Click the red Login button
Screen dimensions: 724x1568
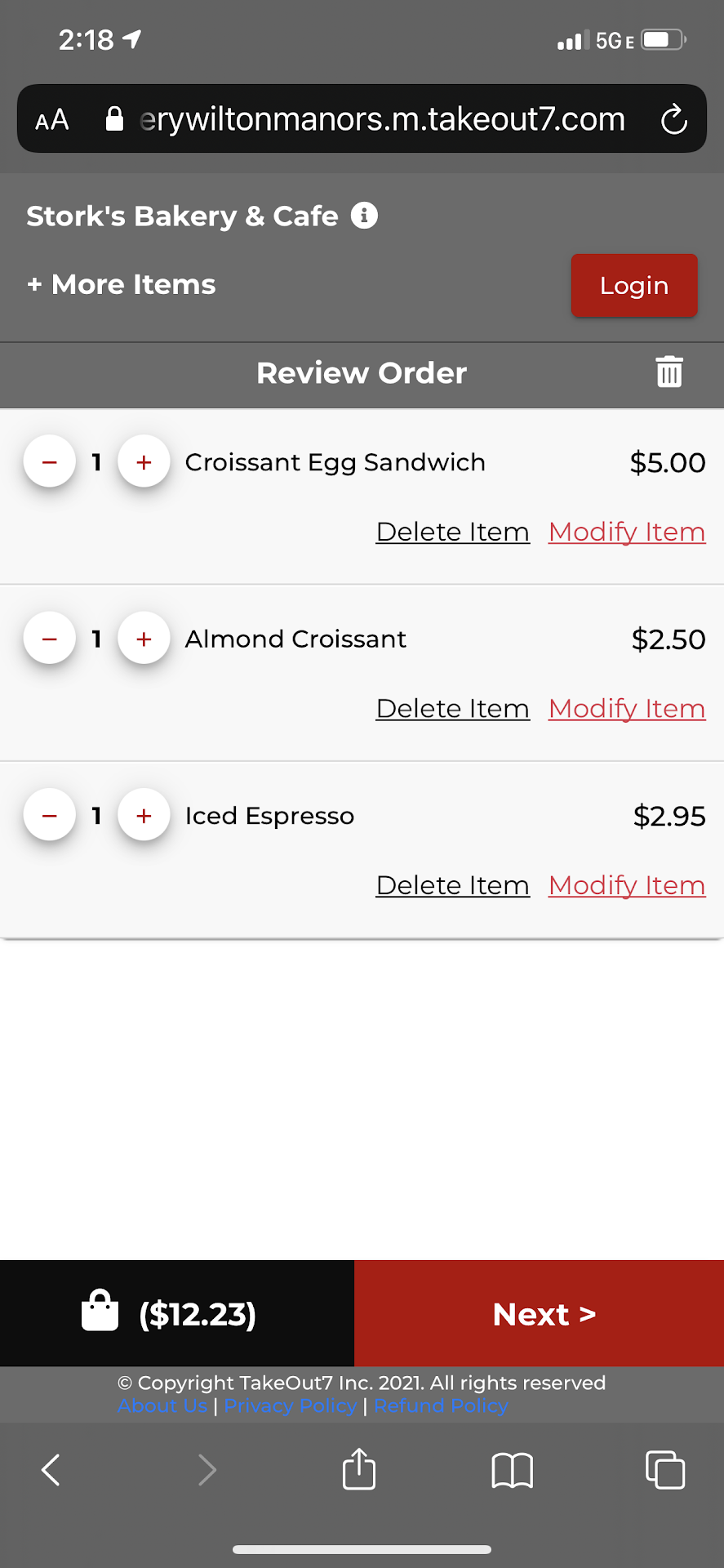click(633, 285)
